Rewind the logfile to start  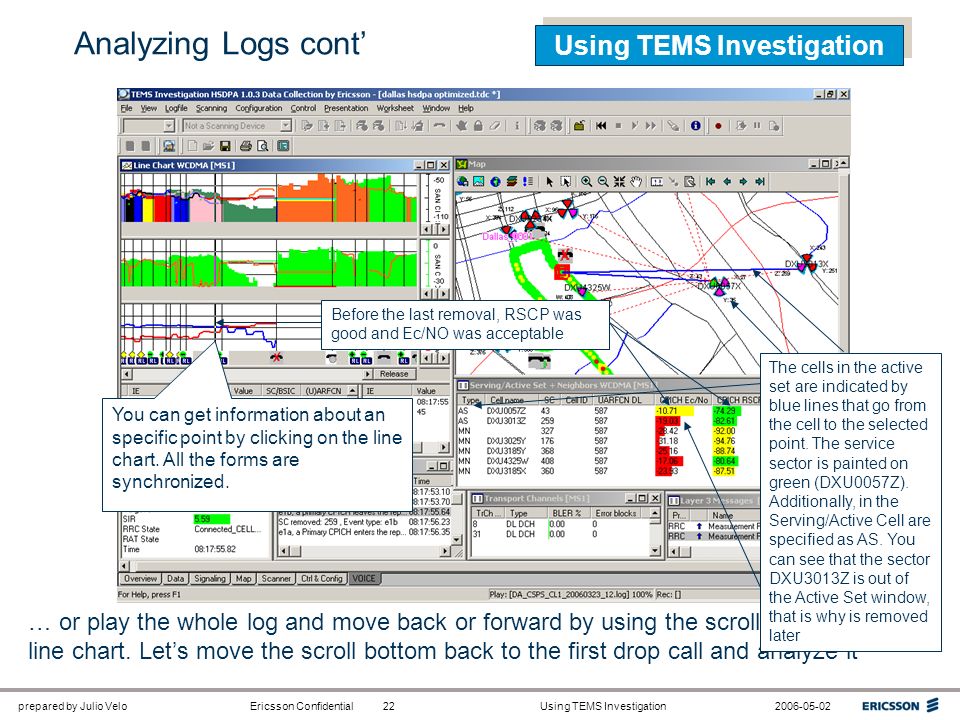point(601,126)
